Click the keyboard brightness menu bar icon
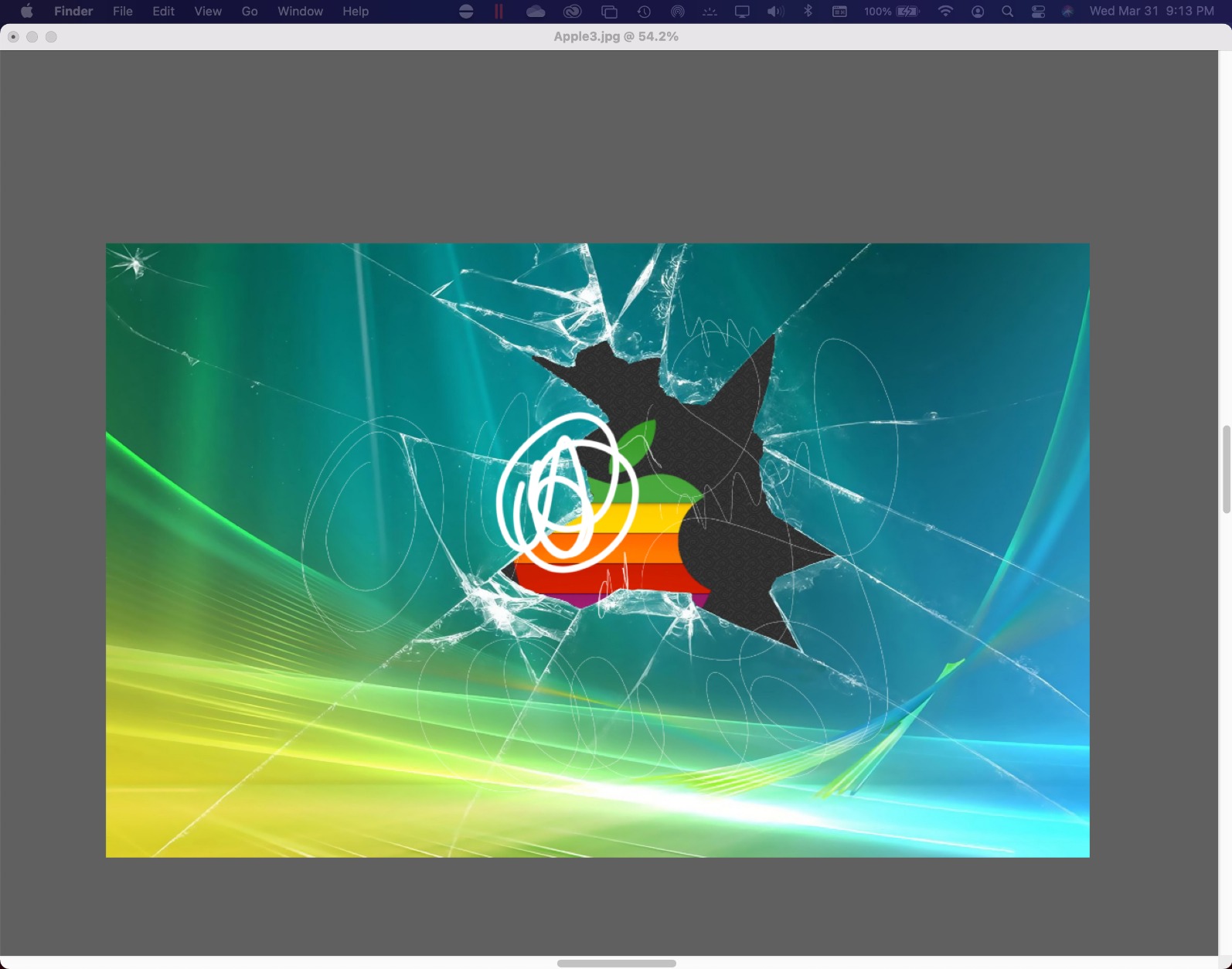 click(710, 12)
